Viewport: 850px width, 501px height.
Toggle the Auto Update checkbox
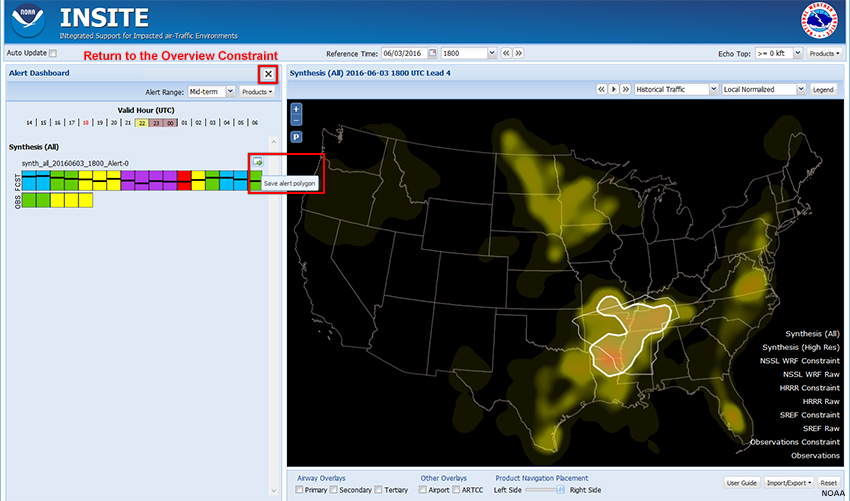click(53, 53)
